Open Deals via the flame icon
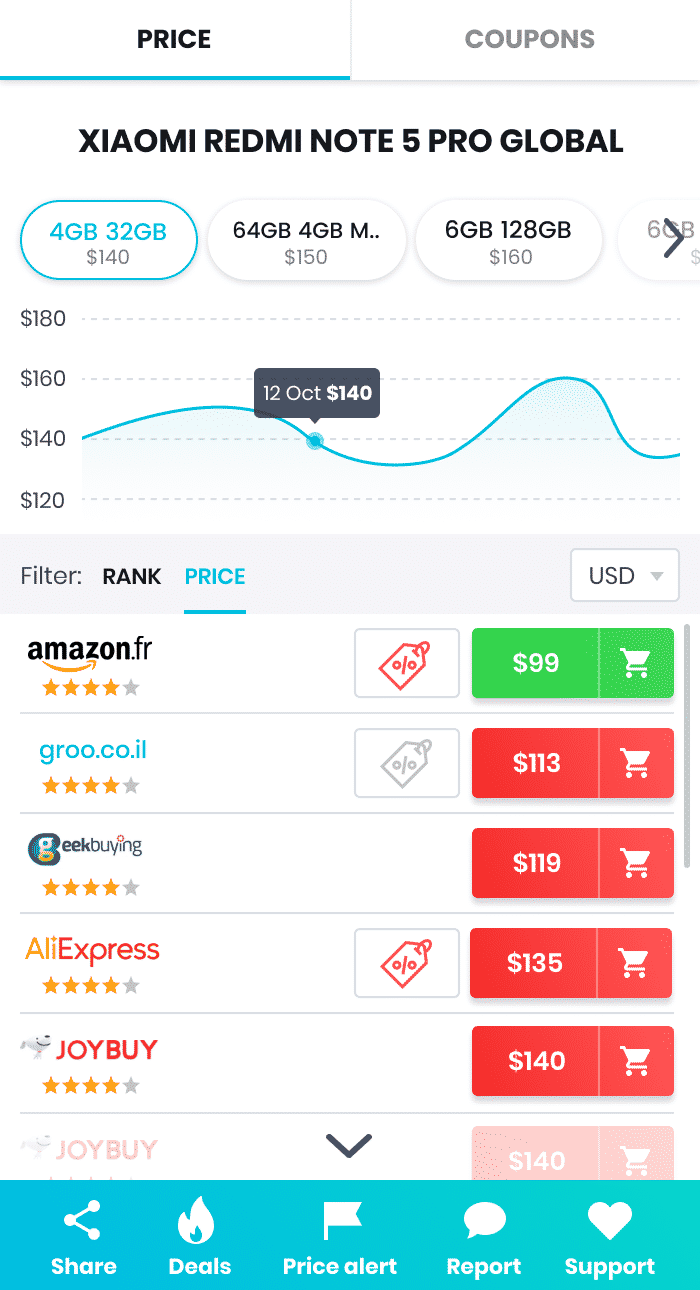This screenshot has height=1290, width=700. tap(199, 1223)
